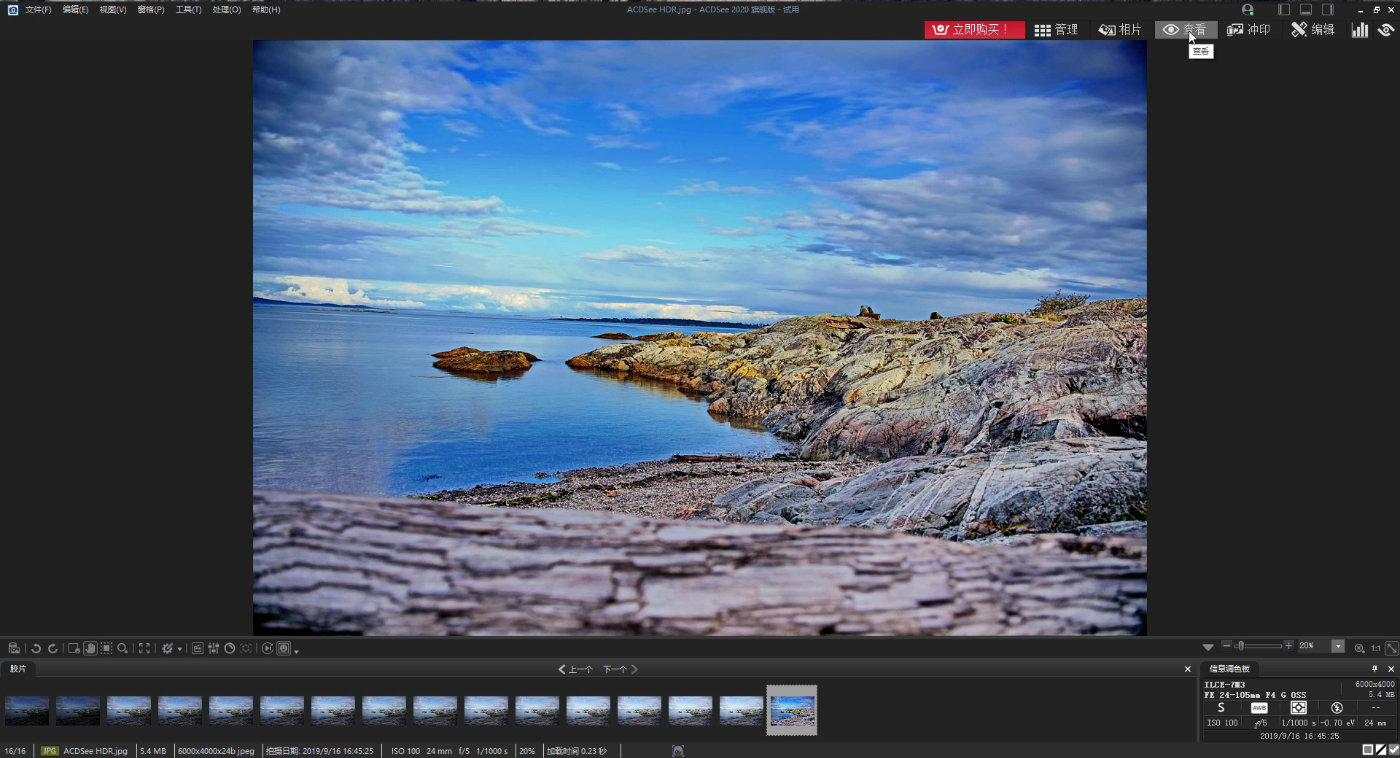Viewport: 1400px width, 758px height.
Task: Show image at 1:1 actual size
Action: tap(1376, 648)
